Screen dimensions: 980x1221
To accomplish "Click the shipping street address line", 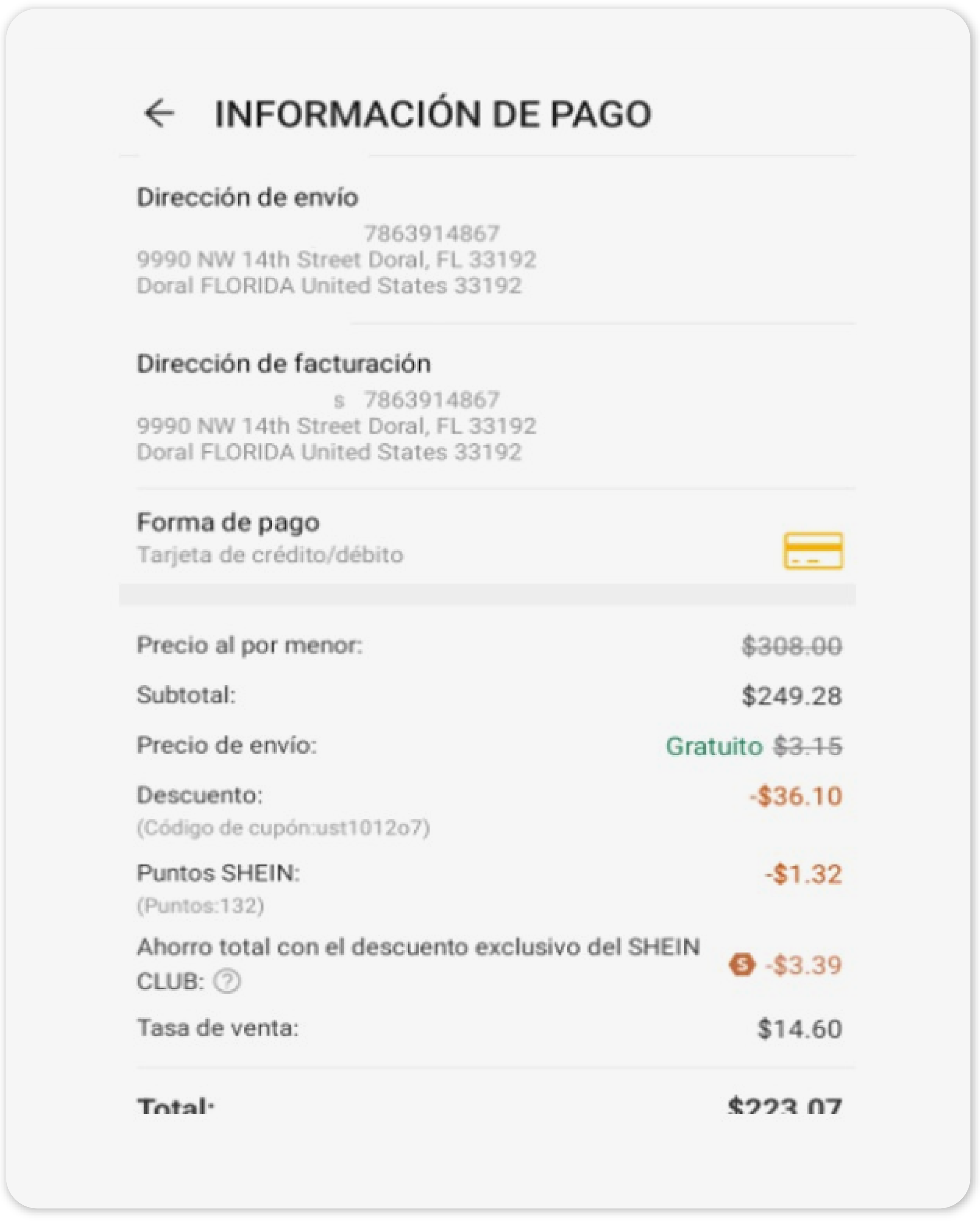I will pos(337,259).
